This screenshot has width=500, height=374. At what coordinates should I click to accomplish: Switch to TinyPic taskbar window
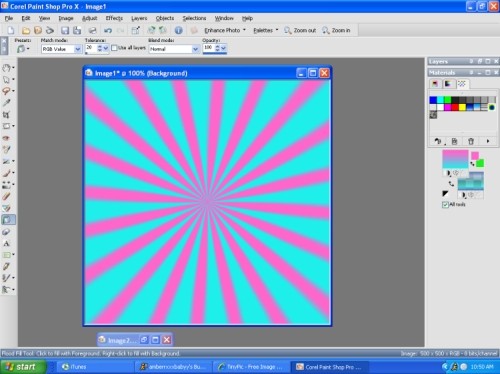[250, 367]
